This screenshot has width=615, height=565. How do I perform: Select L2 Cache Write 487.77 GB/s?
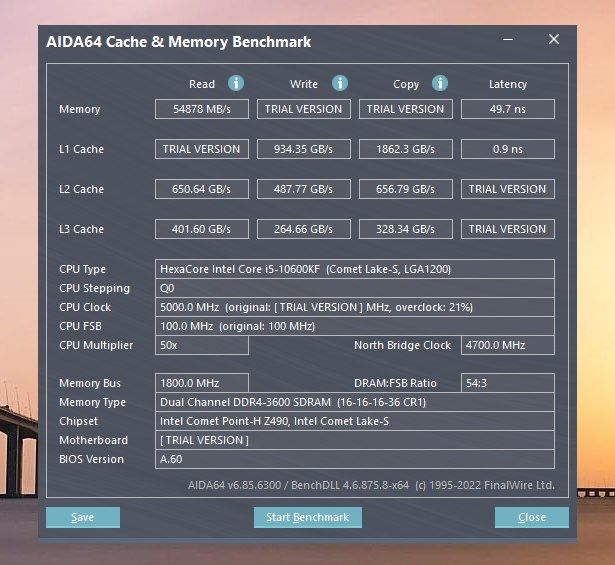[304, 189]
